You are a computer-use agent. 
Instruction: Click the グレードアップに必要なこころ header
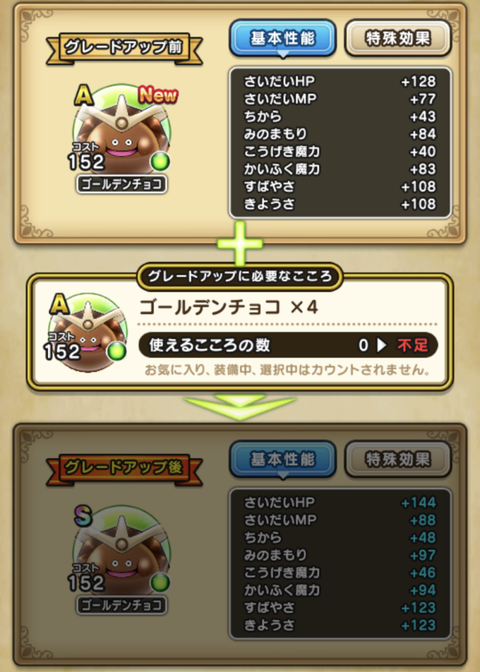click(240, 276)
